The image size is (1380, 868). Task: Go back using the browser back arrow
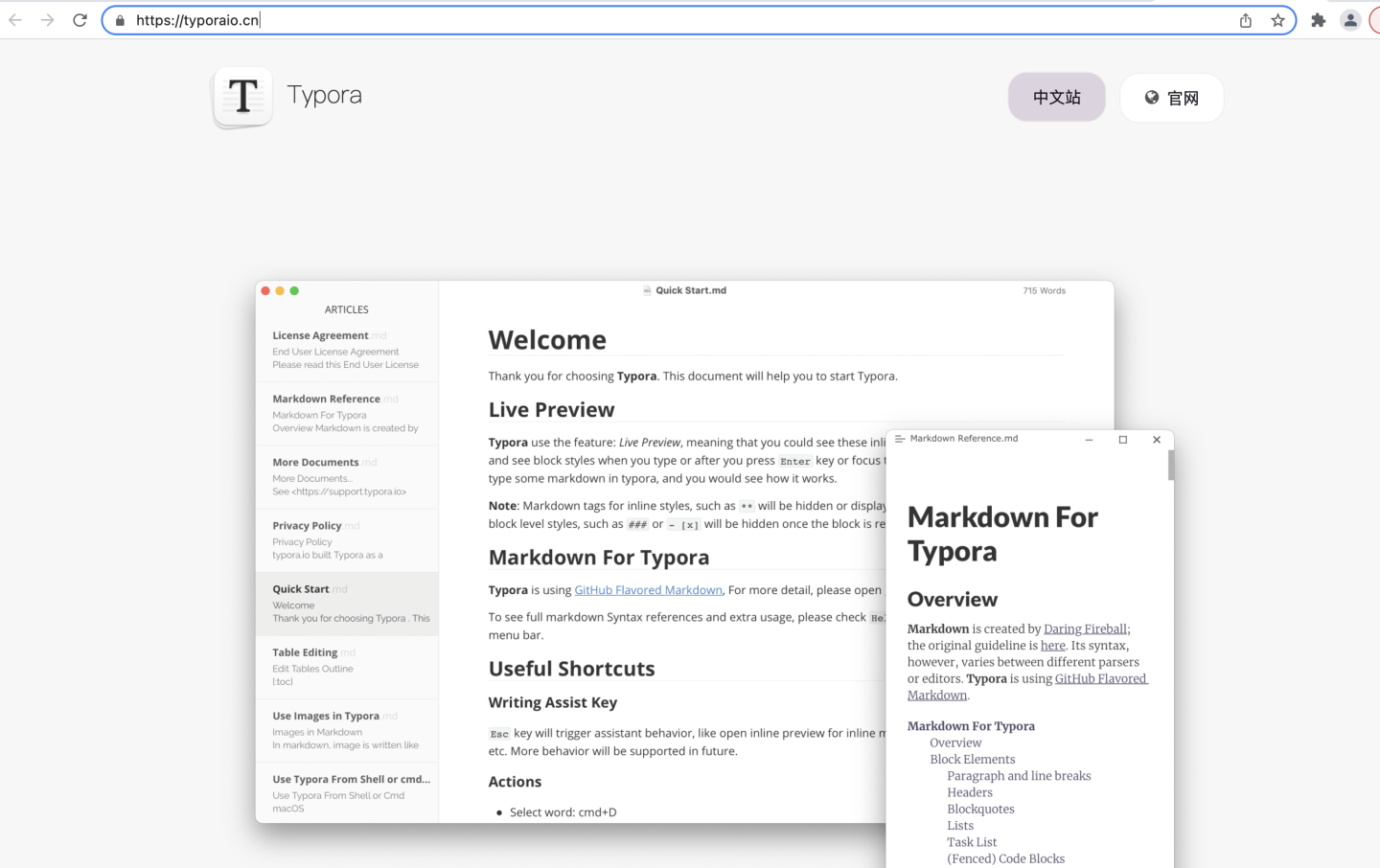(x=15, y=20)
